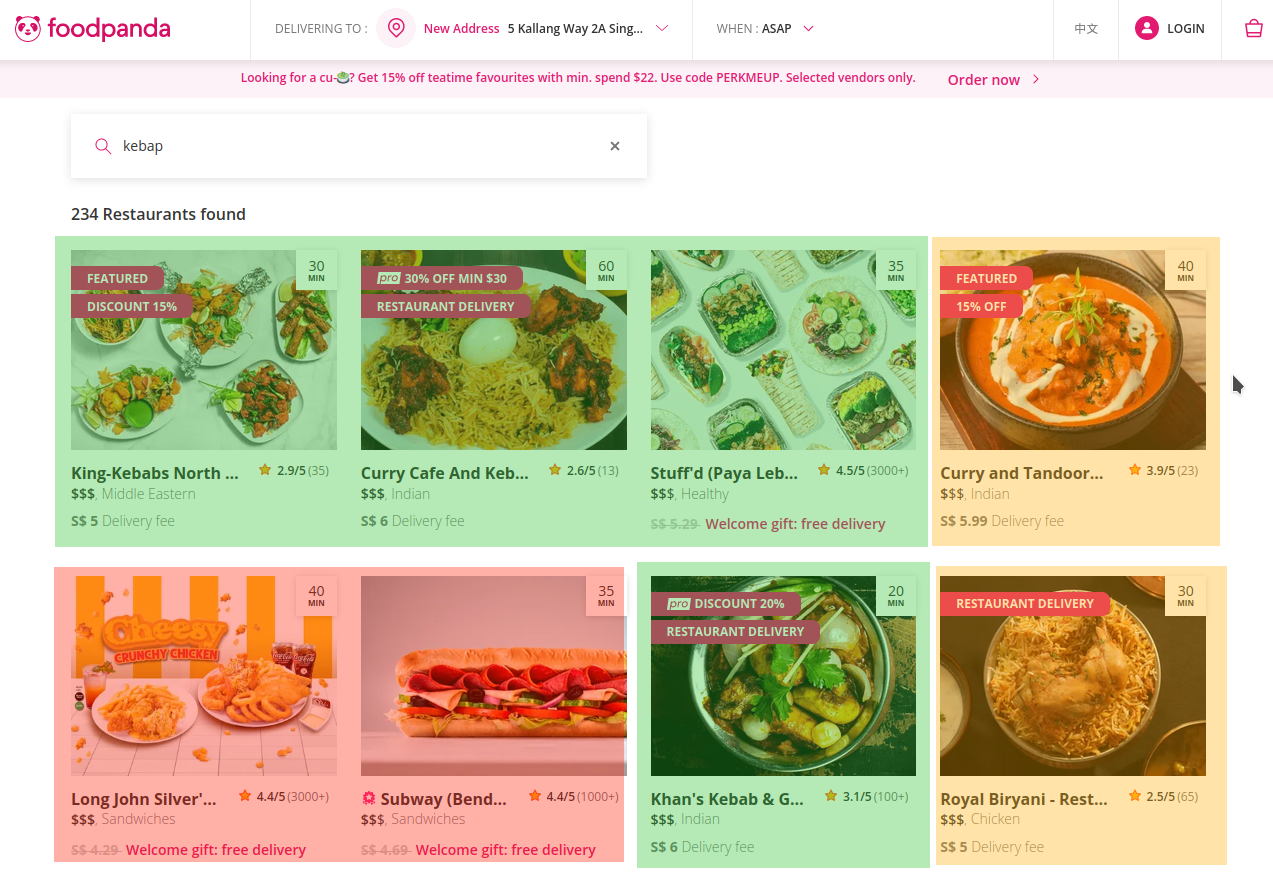
Task: Open Royal Biryani food image
Action: coord(1073,676)
